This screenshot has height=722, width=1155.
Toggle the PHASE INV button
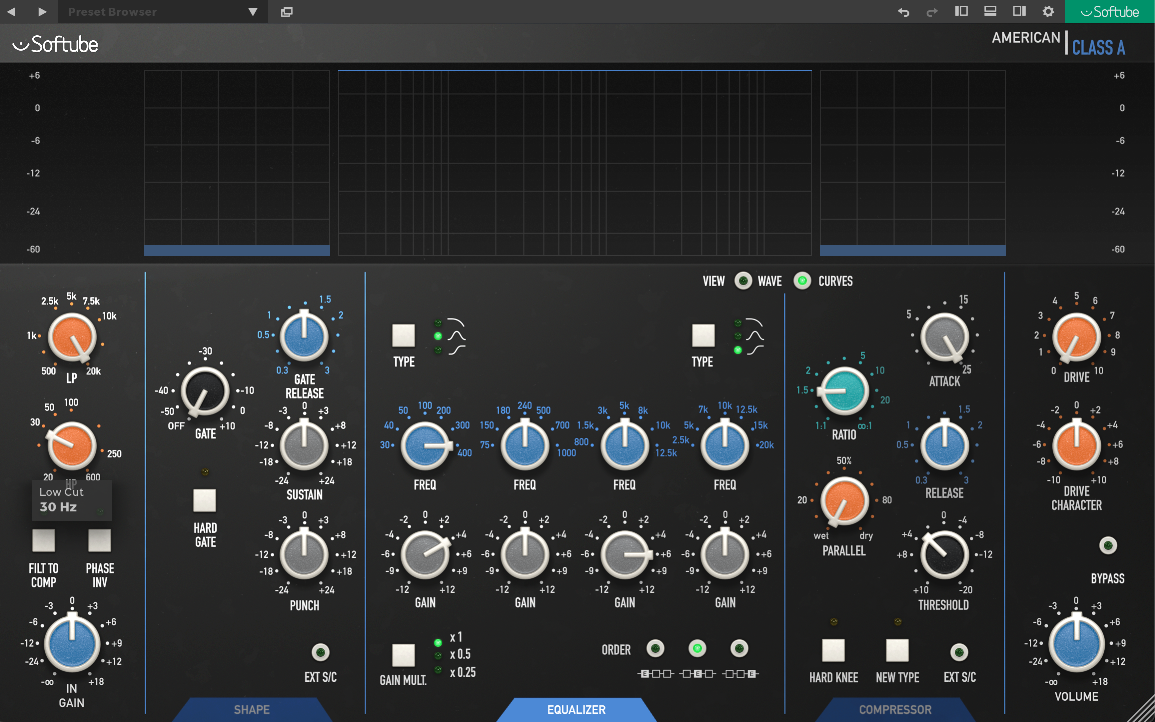99,540
